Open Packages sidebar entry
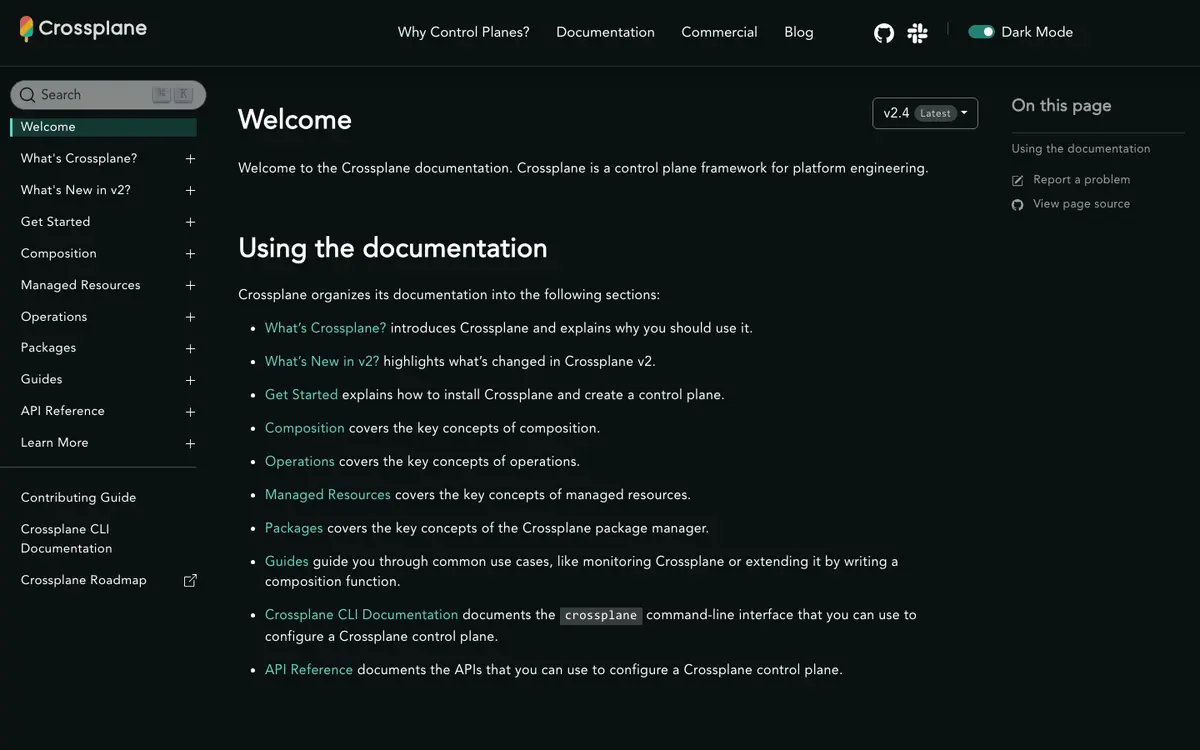 tap(48, 348)
